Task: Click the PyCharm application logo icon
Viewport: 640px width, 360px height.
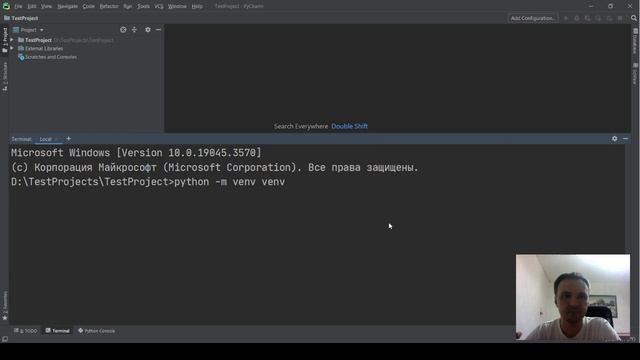Action: (6, 6)
